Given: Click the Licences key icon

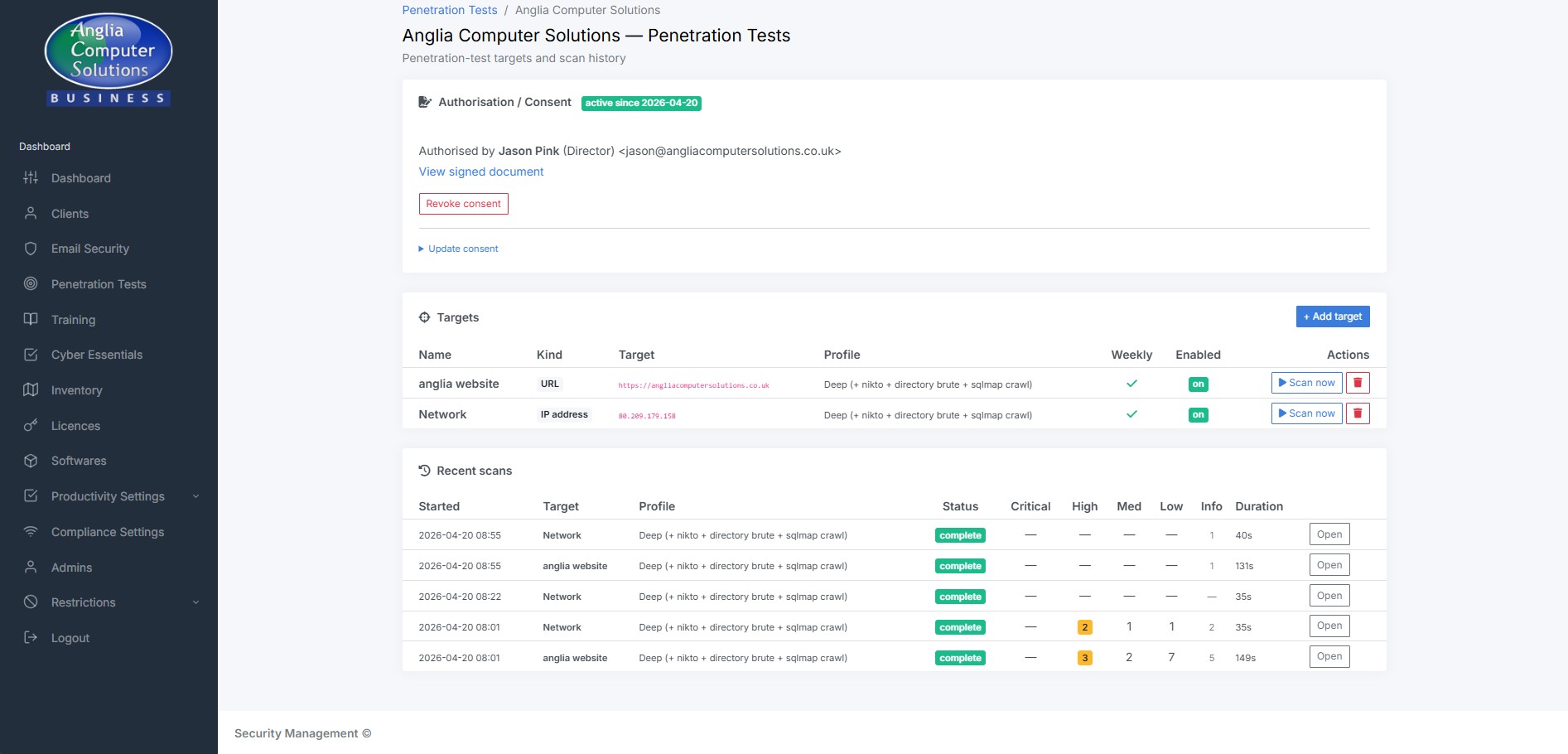Looking at the screenshot, I should pyautogui.click(x=31, y=426).
